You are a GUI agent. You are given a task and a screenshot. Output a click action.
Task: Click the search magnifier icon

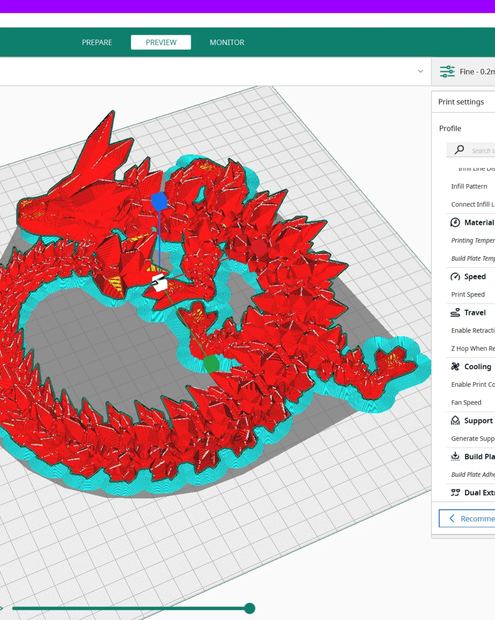pyautogui.click(x=459, y=149)
